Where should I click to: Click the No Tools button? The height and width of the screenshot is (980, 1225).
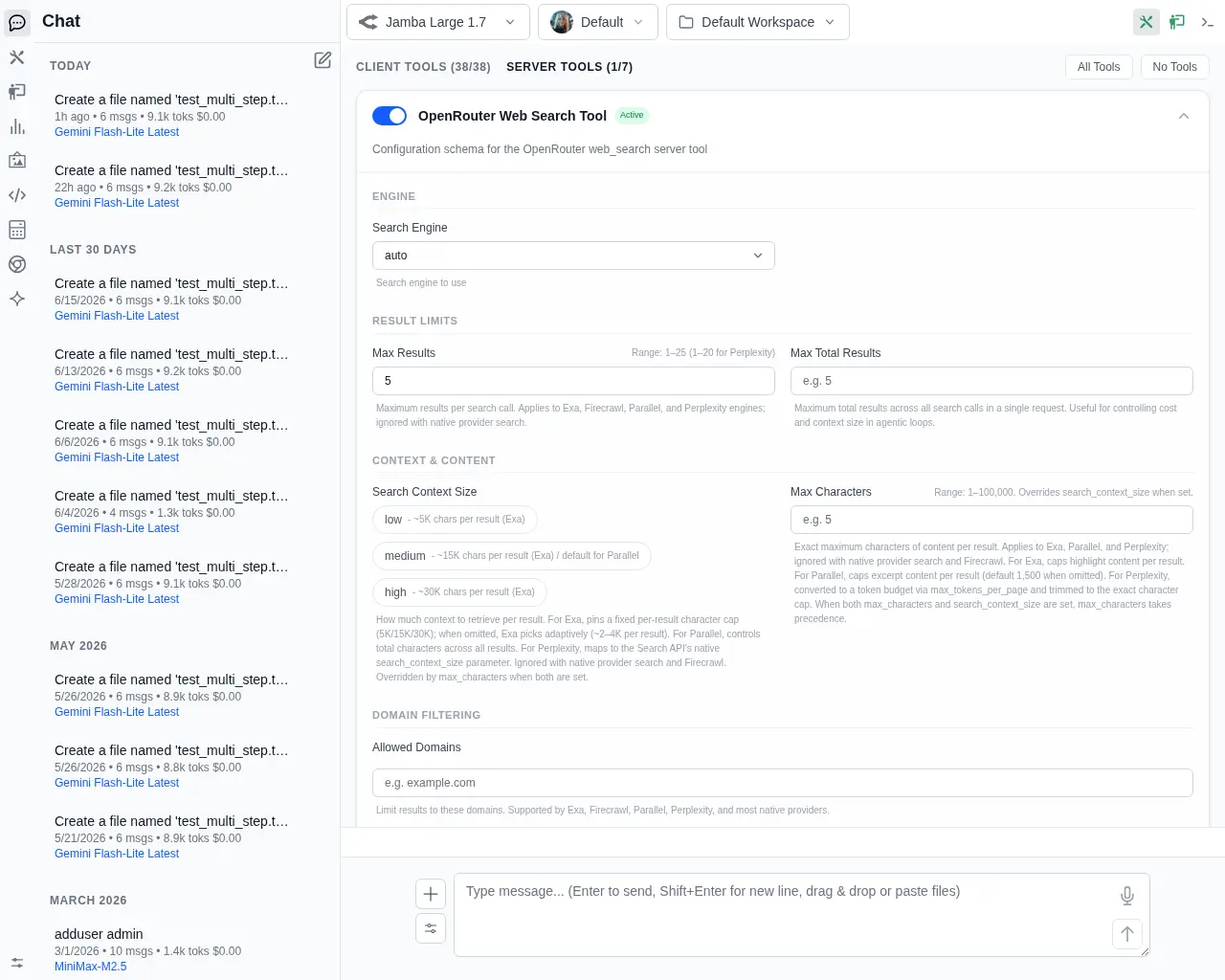pos(1174,67)
